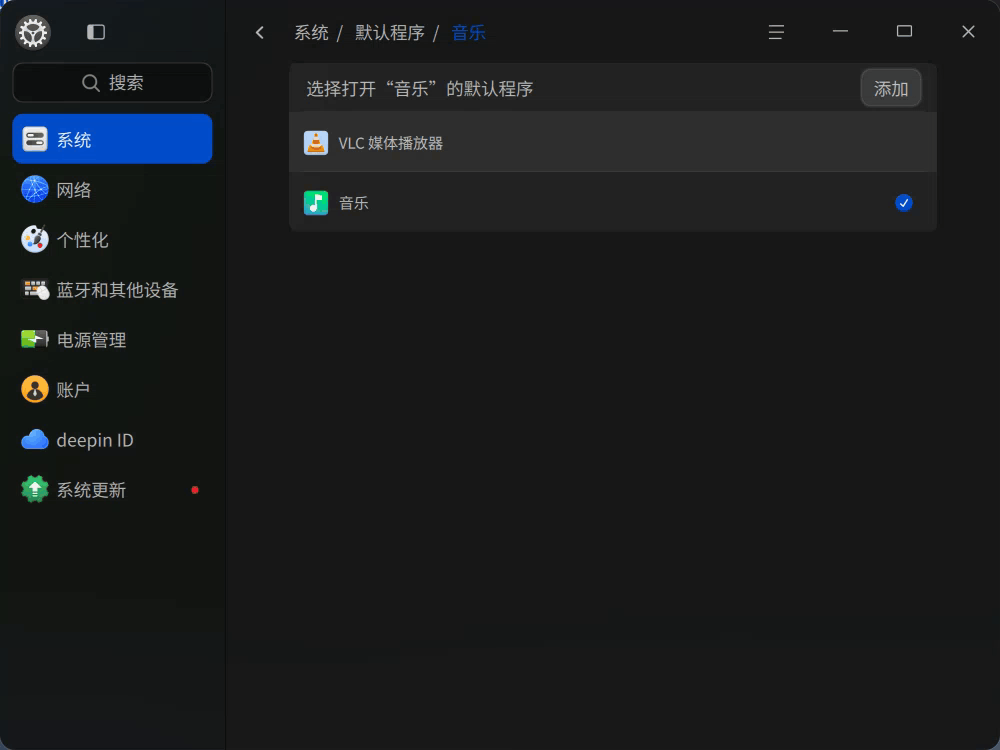1000x750 pixels.
Task: Minimize the Control Center window
Action: point(841,31)
